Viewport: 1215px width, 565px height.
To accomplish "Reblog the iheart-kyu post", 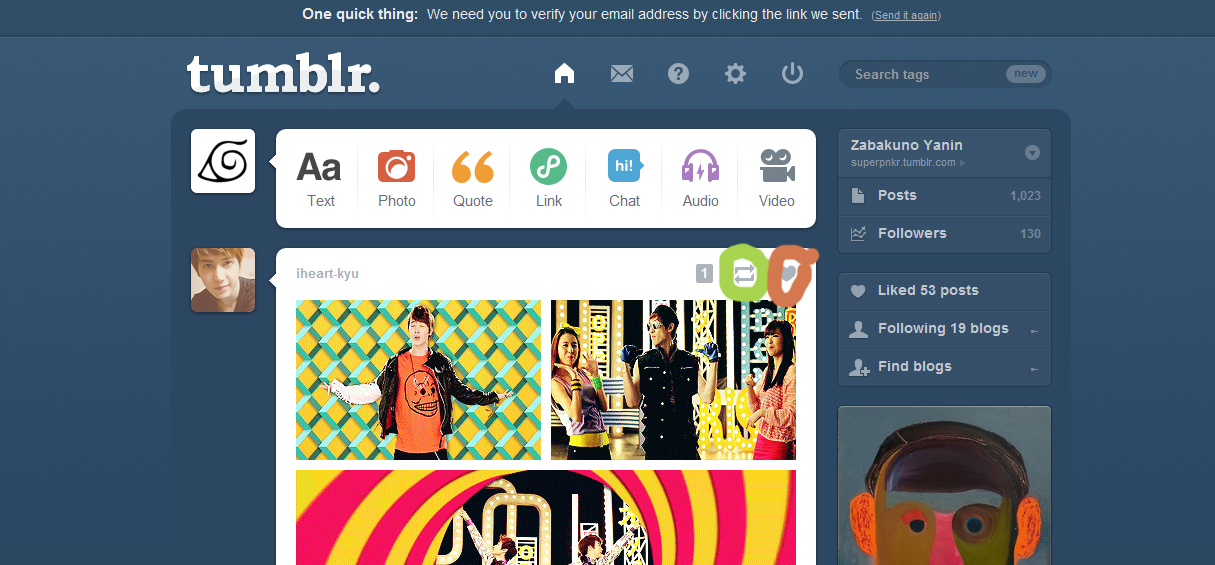I will (x=744, y=274).
